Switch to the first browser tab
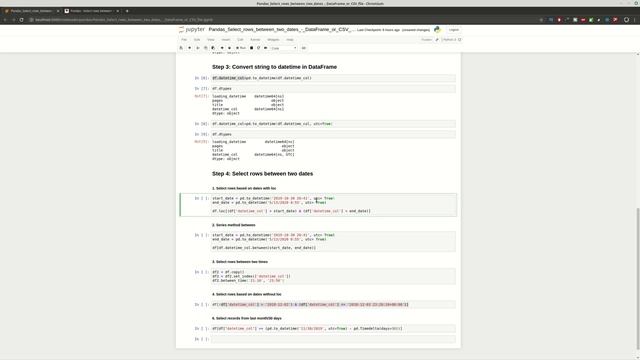 tap(31, 11)
